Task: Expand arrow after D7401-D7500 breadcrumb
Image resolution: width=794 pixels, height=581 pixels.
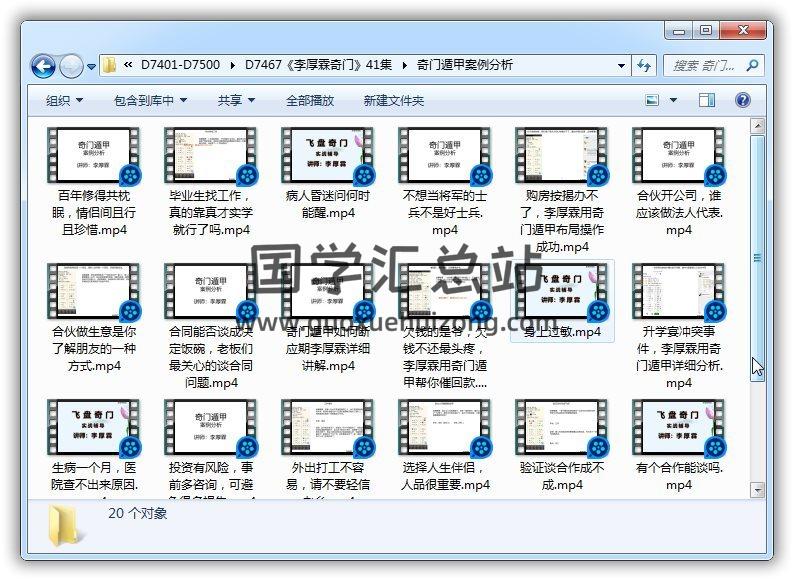Action: pos(232,65)
